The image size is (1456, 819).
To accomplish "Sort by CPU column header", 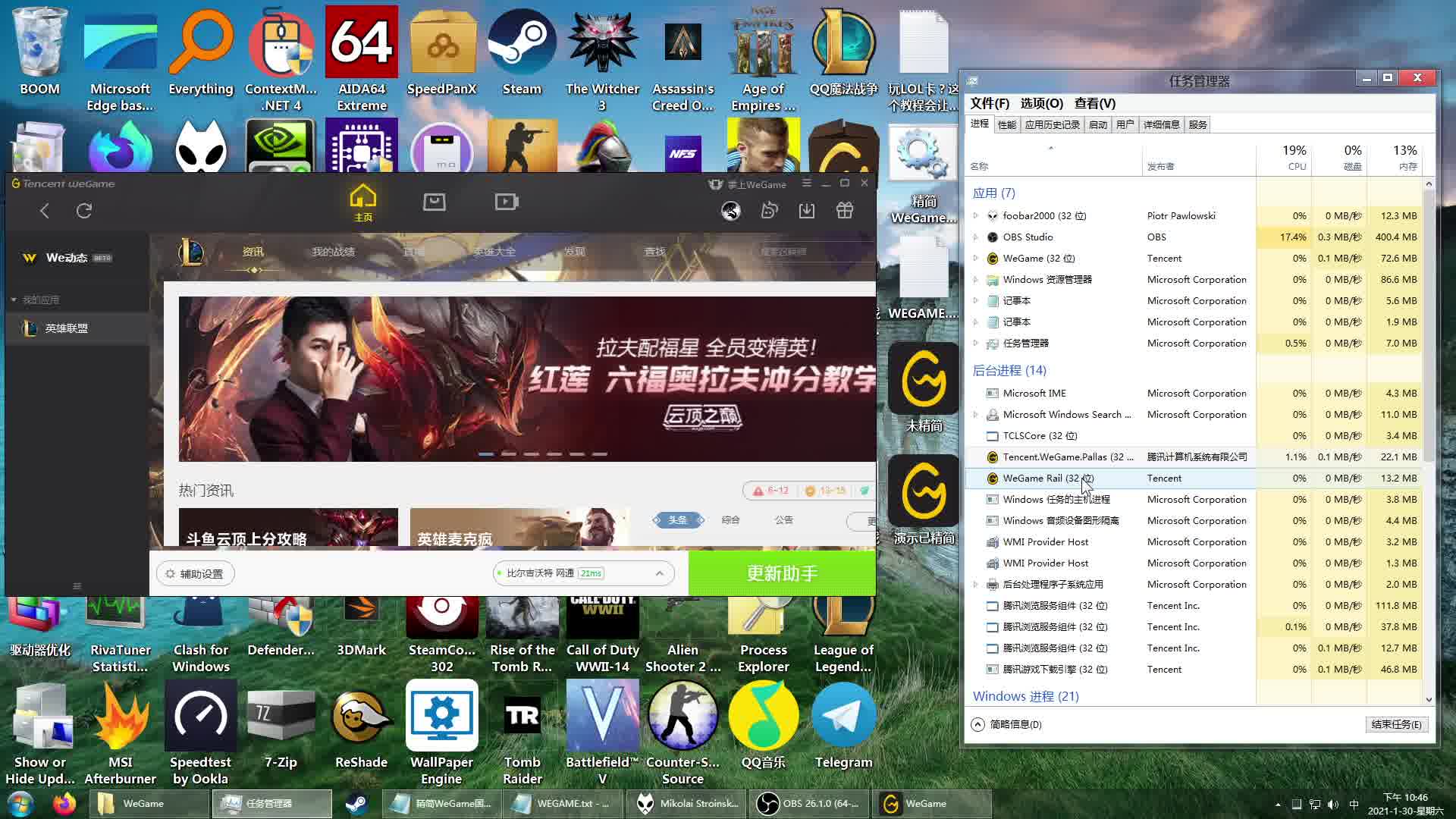I will pos(1284,158).
